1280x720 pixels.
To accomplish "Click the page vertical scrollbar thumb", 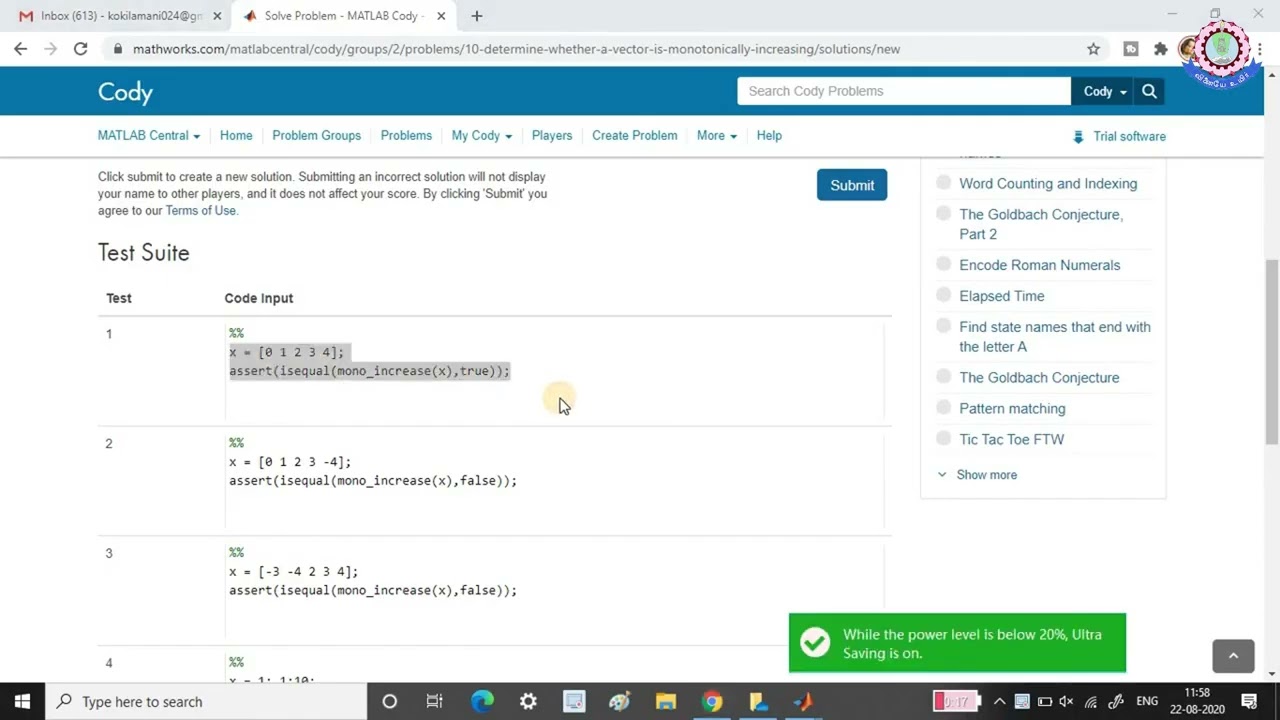I will 1271,350.
